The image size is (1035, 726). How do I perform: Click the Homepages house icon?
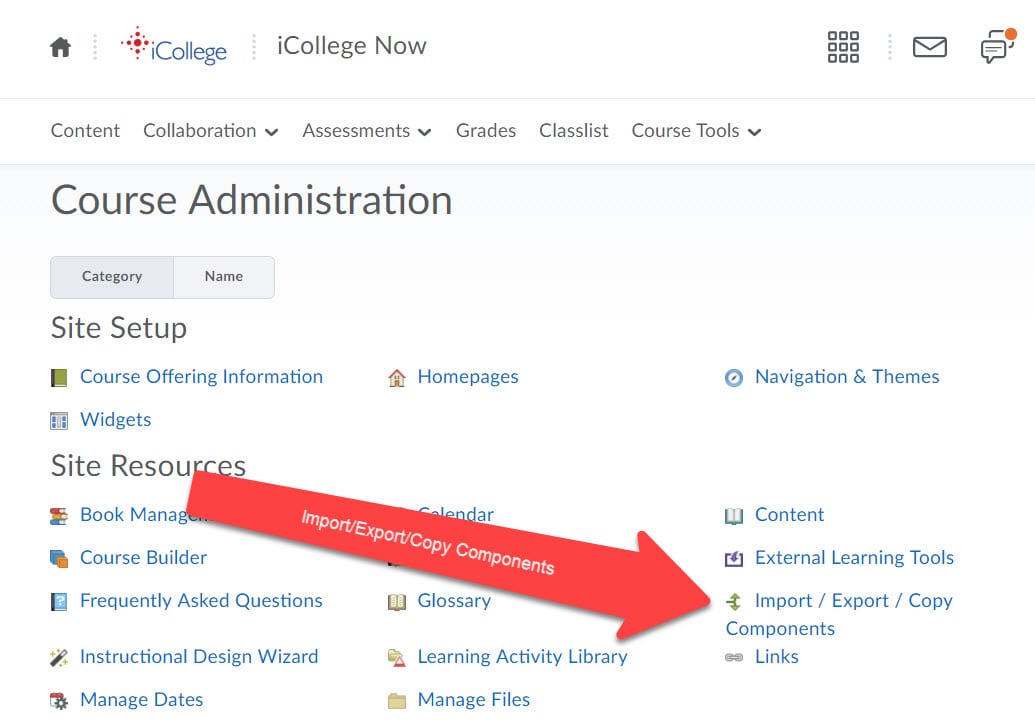pos(397,378)
